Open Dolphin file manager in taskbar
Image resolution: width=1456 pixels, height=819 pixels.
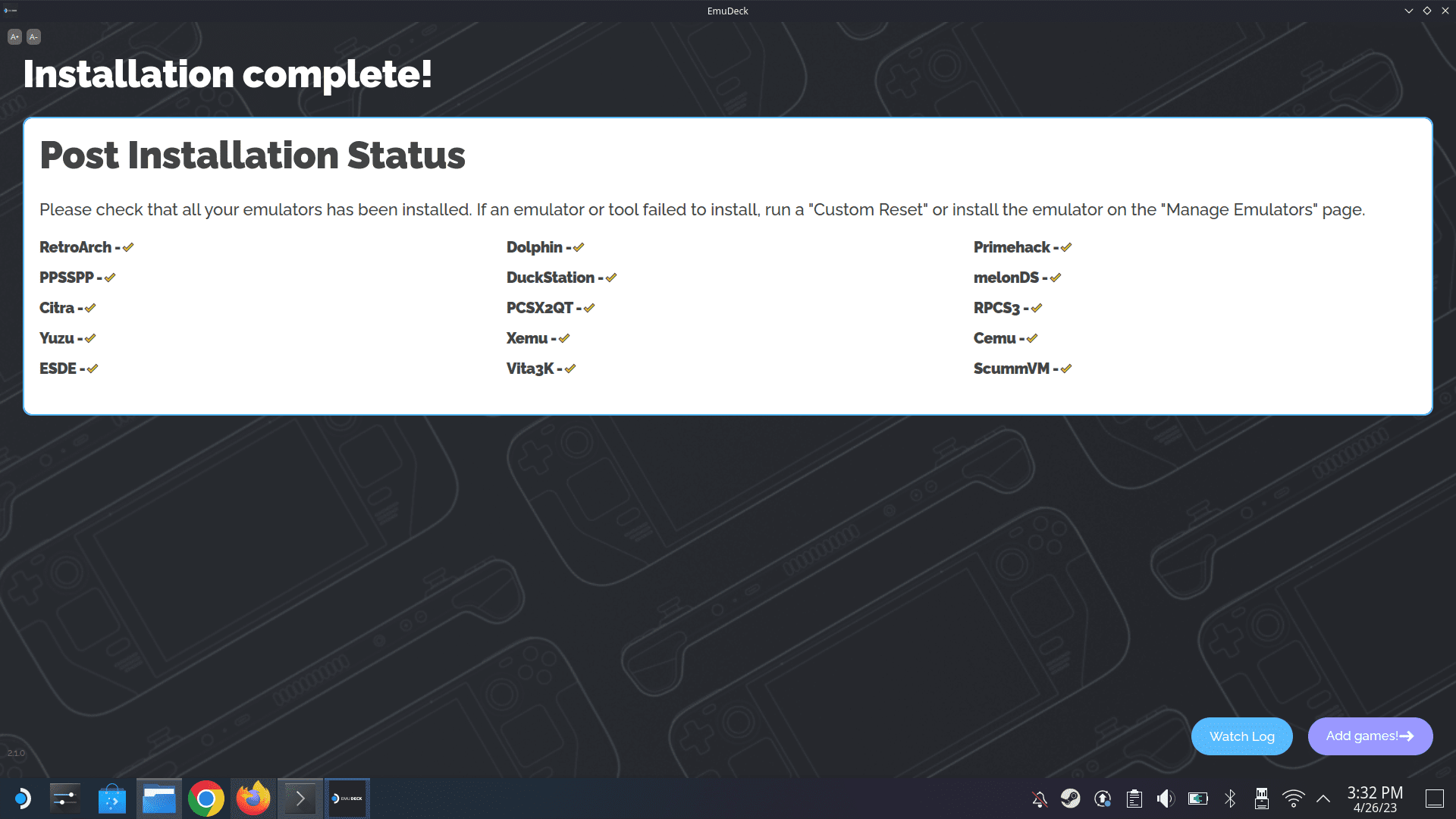point(159,799)
